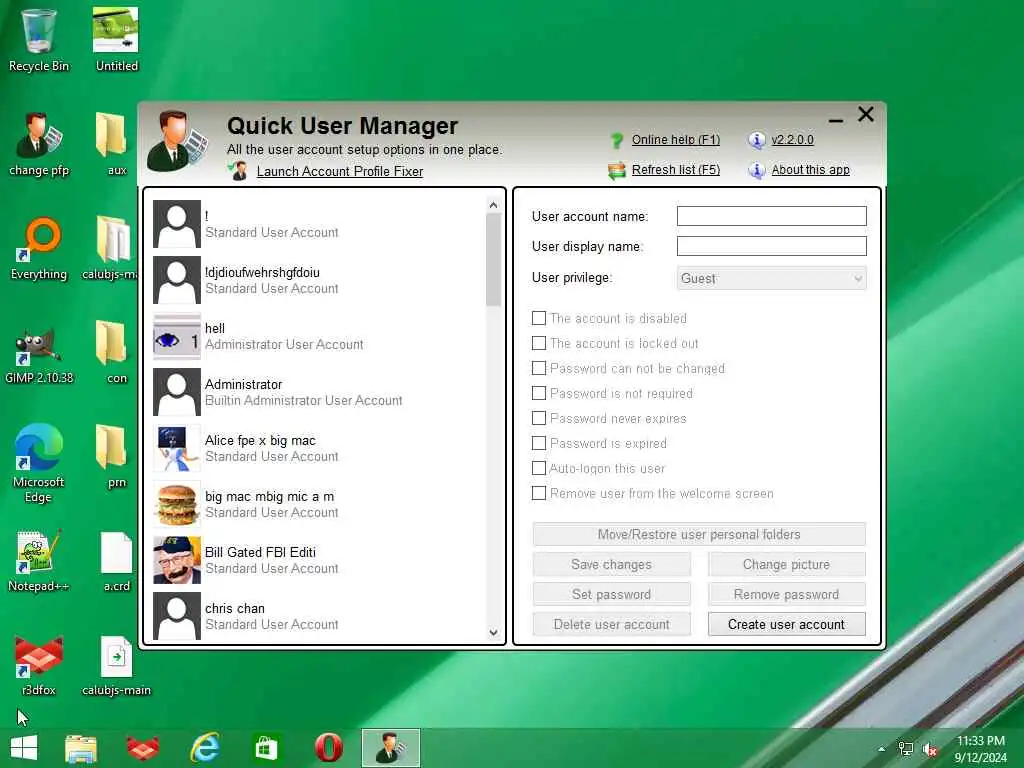
Task: Toggle 'Password is not required' checkbox
Action: [539, 393]
